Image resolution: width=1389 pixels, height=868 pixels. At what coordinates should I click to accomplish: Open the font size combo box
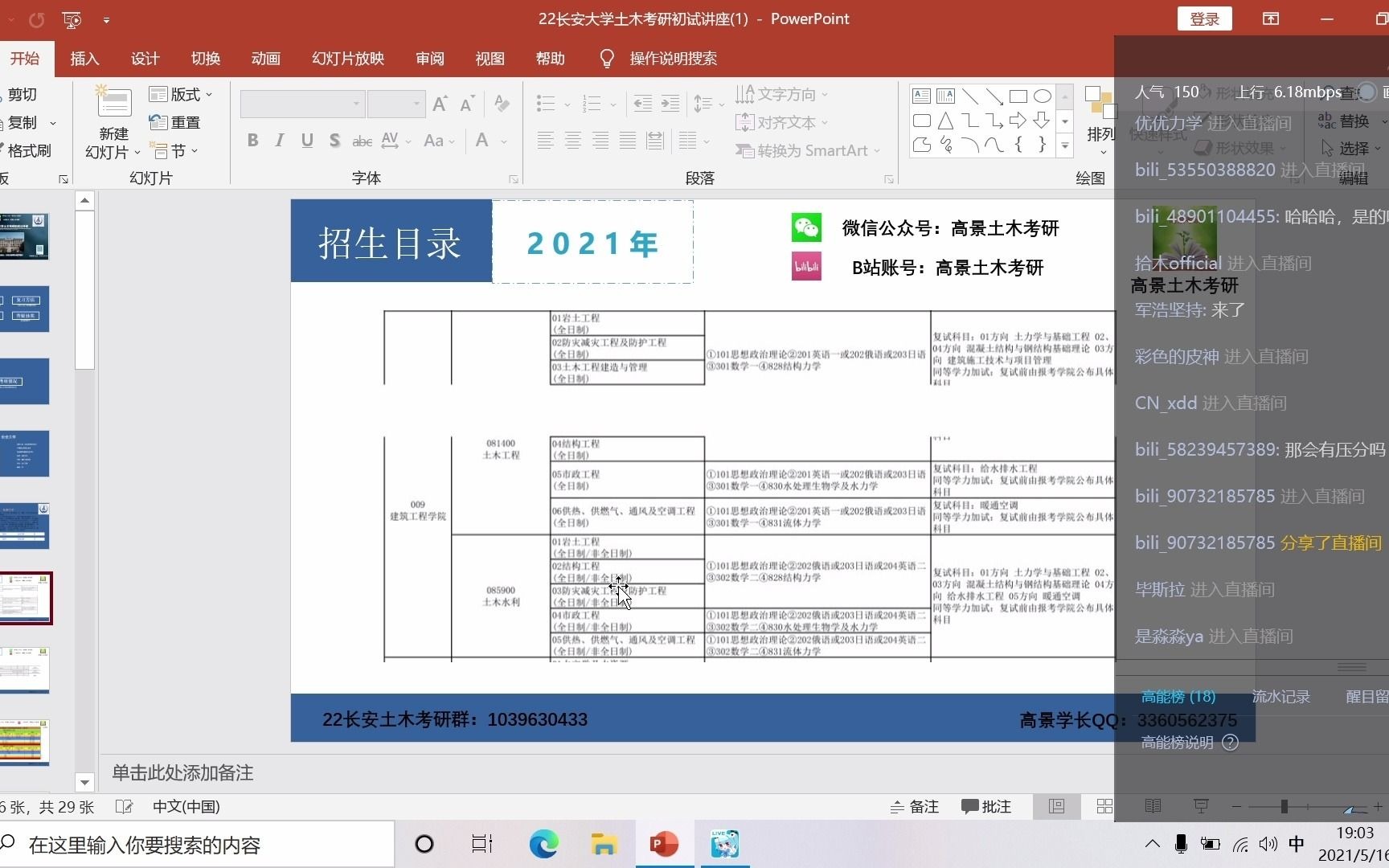point(396,104)
